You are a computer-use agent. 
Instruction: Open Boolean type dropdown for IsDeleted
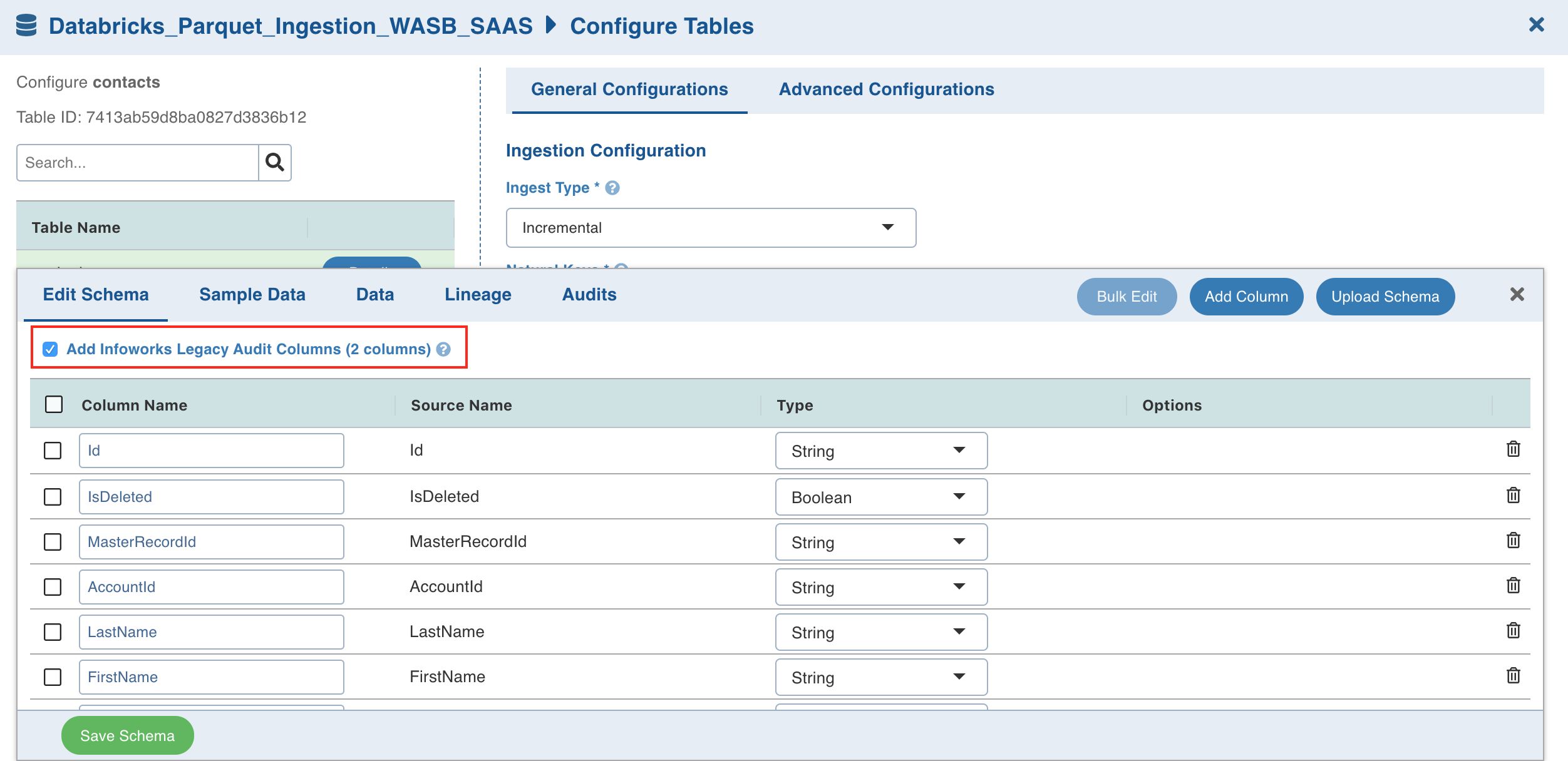(x=881, y=497)
